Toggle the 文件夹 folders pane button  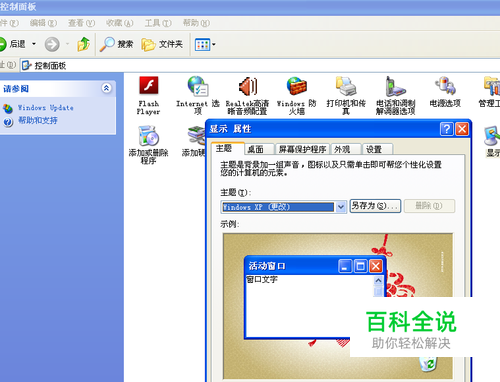(x=162, y=44)
